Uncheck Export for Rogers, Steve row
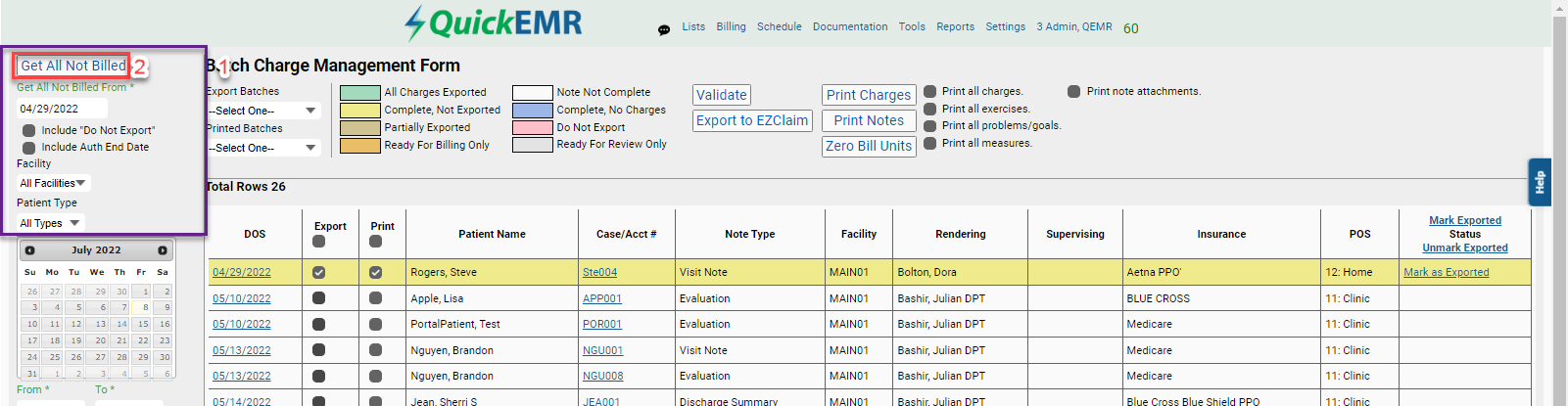Viewport: 1568px width, 406px height. point(318,273)
